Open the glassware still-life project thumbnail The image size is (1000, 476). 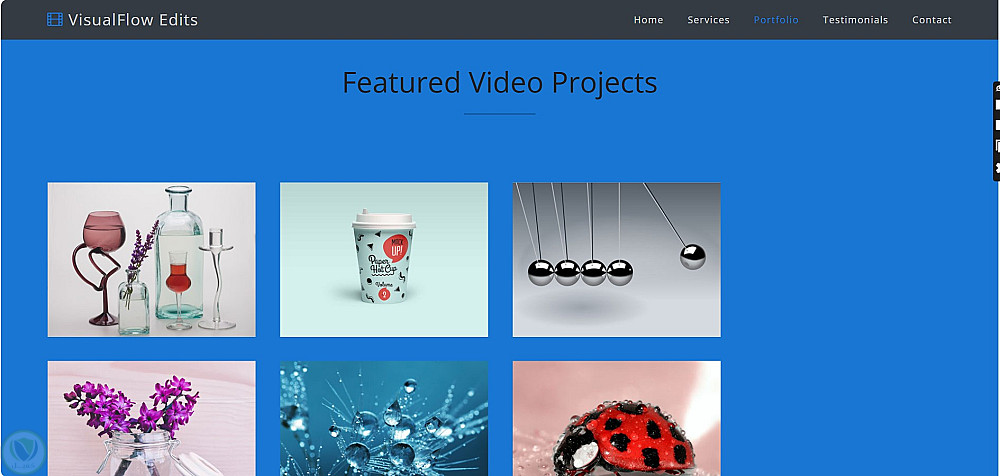[152, 260]
